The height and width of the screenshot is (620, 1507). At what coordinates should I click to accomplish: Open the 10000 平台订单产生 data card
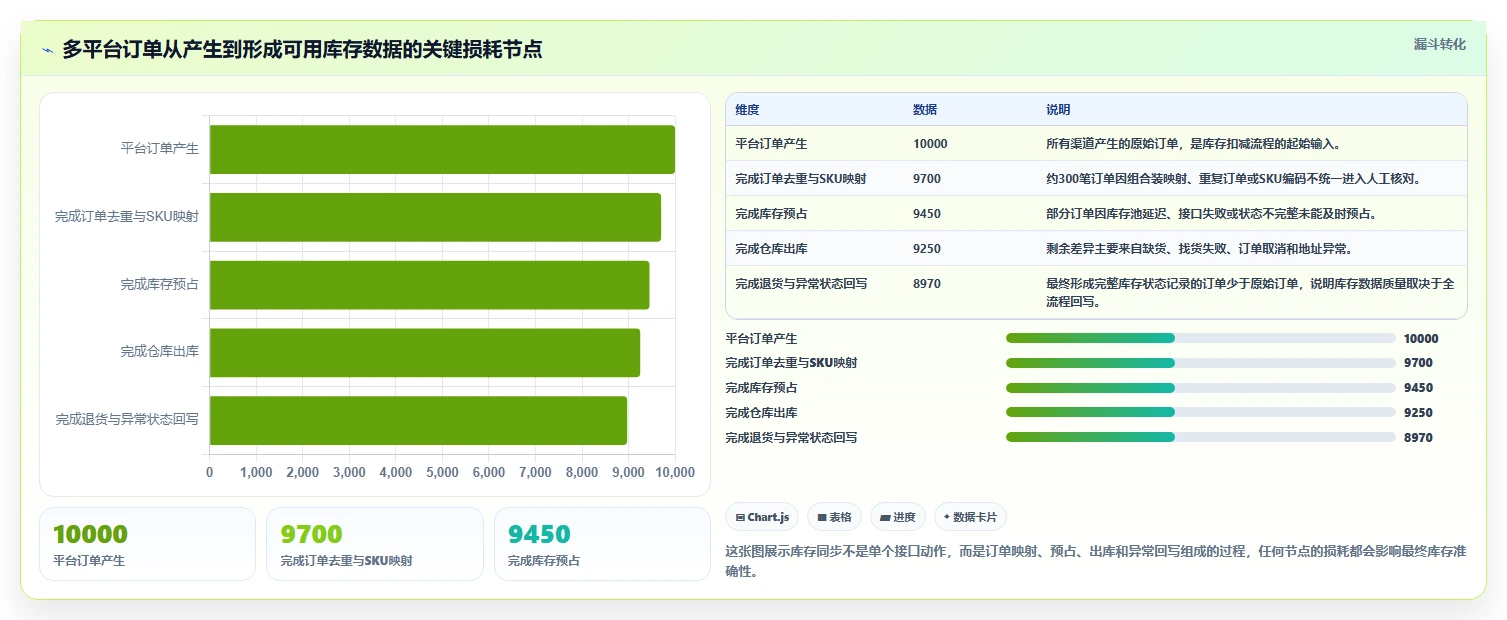point(148,544)
